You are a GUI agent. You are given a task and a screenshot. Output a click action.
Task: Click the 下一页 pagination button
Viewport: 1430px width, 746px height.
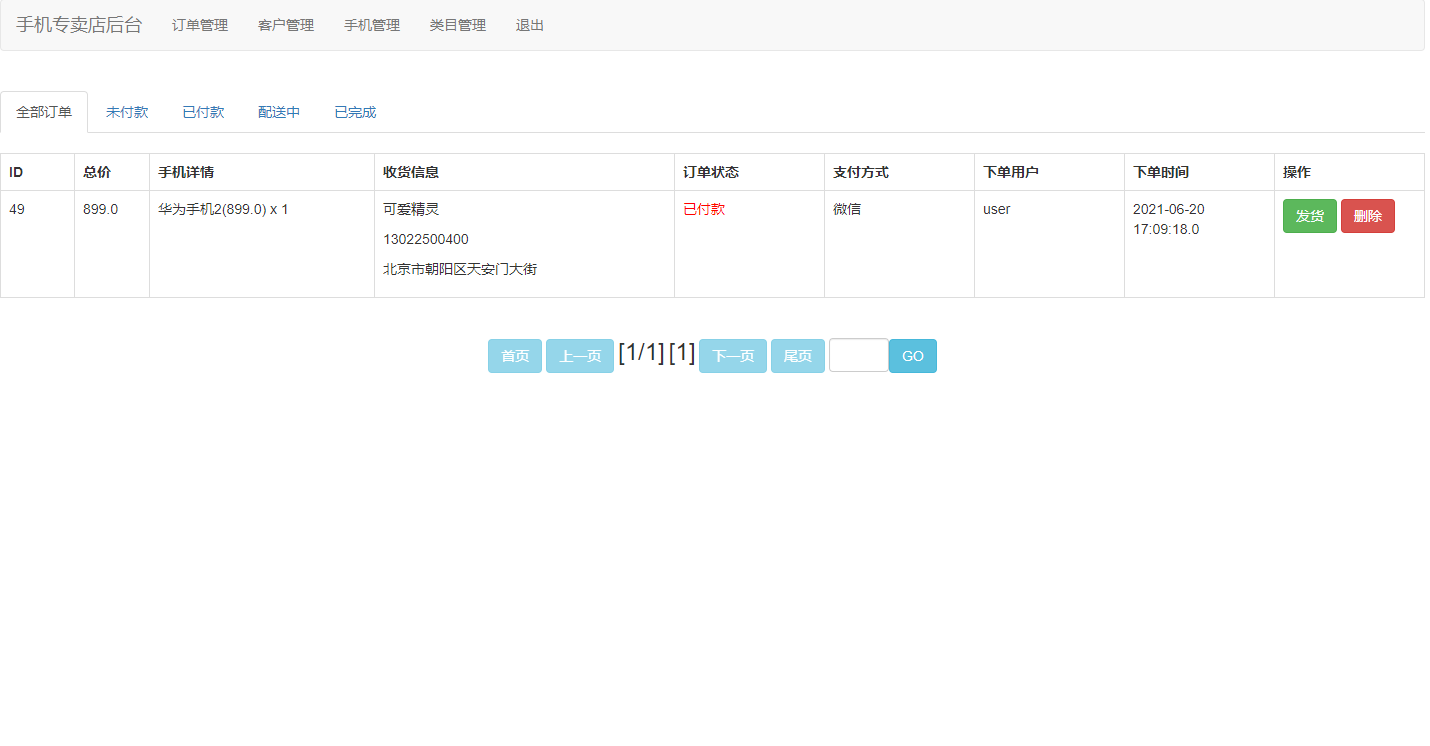[732, 355]
